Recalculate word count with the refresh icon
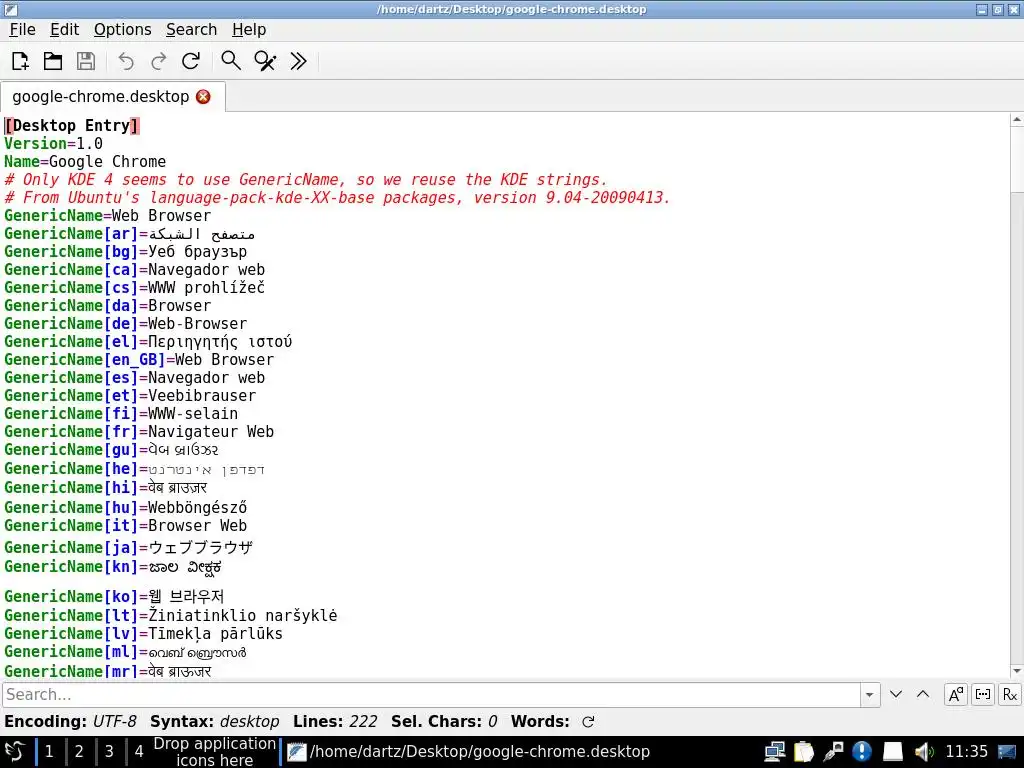This screenshot has height=768, width=1024. point(588,722)
